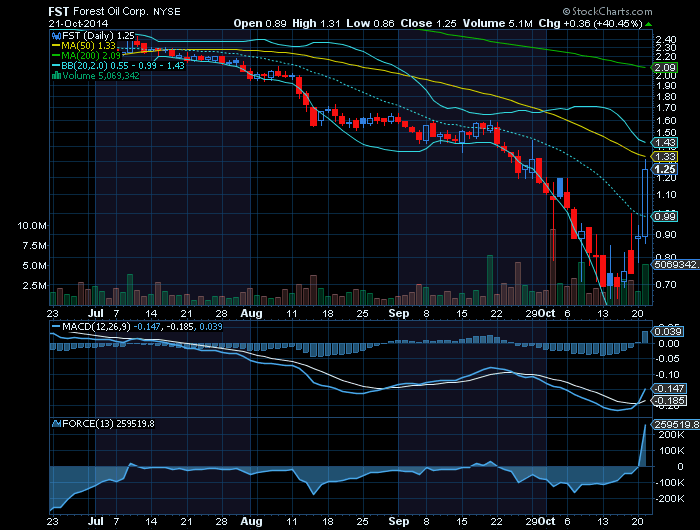Click the 5069342 volume tag on axis
700x530 pixels.
[x=676, y=265]
